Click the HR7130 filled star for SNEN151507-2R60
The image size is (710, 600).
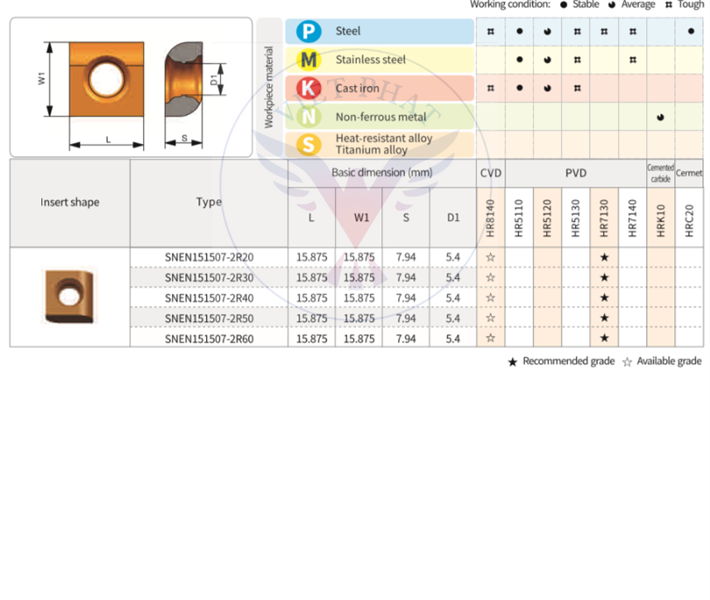604,338
